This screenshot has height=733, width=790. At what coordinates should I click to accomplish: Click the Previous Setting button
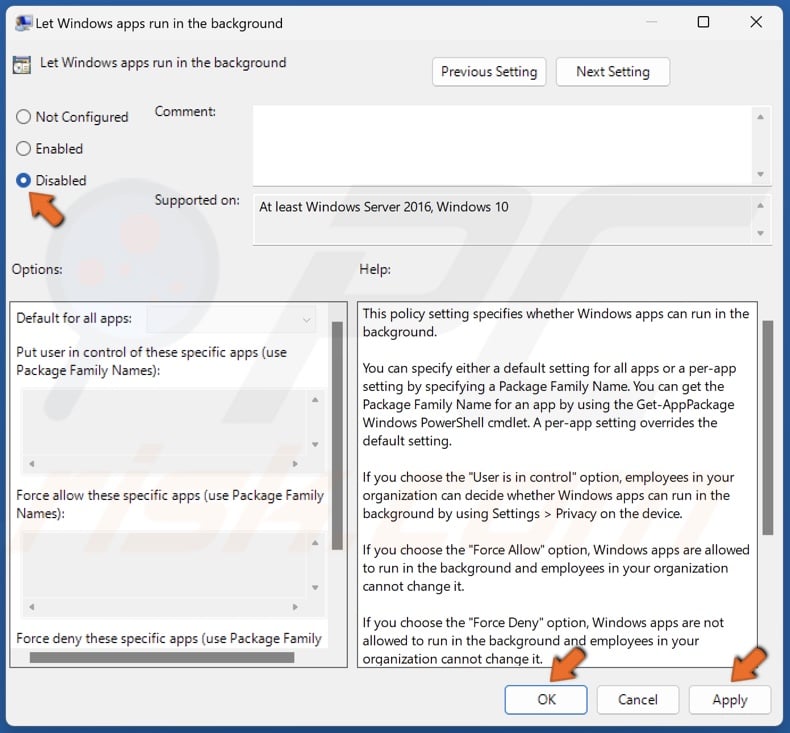click(489, 72)
